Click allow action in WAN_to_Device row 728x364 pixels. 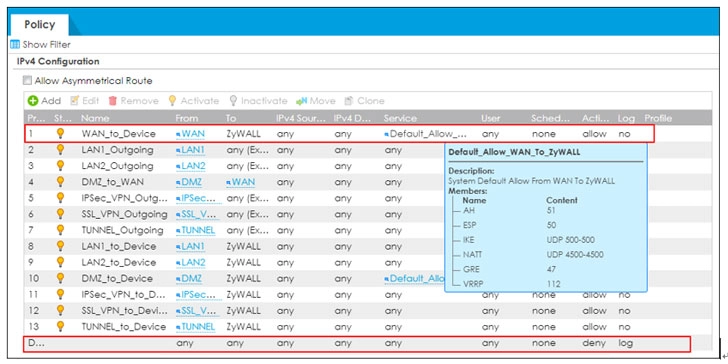coord(594,134)
